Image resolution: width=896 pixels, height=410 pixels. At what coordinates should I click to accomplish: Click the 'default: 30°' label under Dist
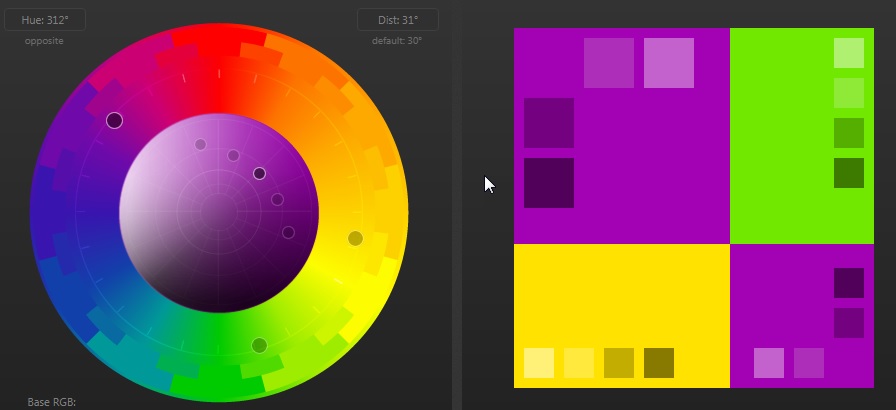pyautogui.click(x=397, y=41)
